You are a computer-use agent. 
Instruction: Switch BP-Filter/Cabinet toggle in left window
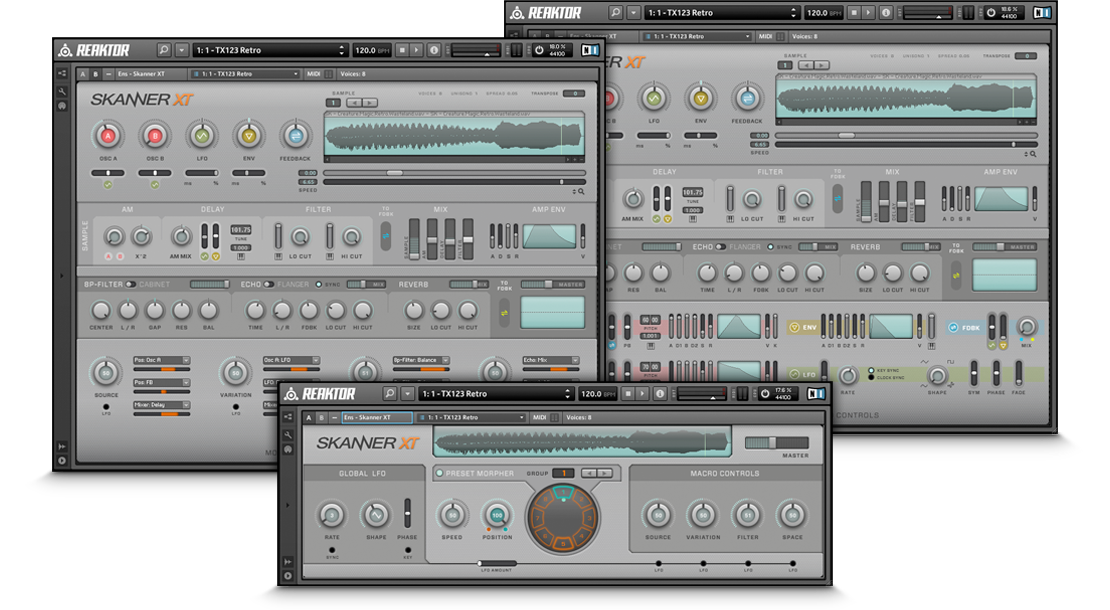click(x=131, y=284)
